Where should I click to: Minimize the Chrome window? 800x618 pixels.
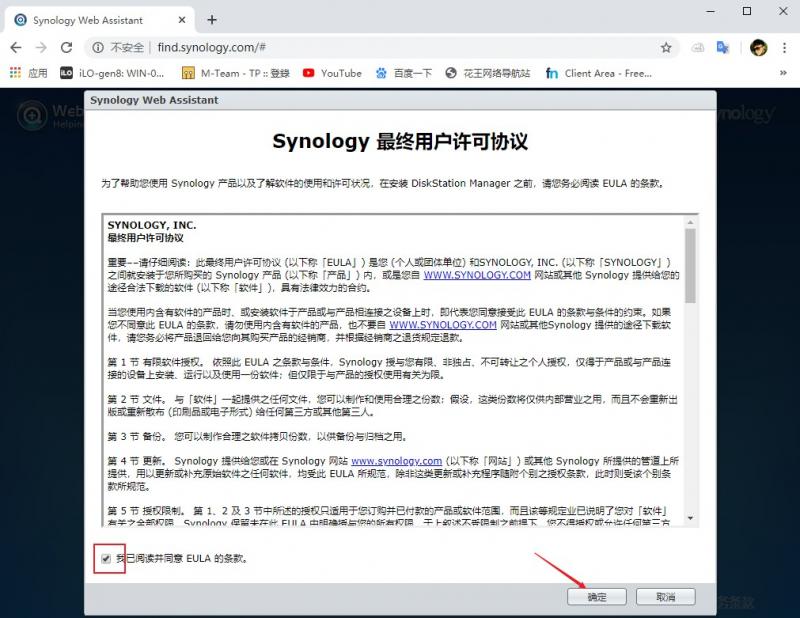pyautogui.click(x=711, y=11)
